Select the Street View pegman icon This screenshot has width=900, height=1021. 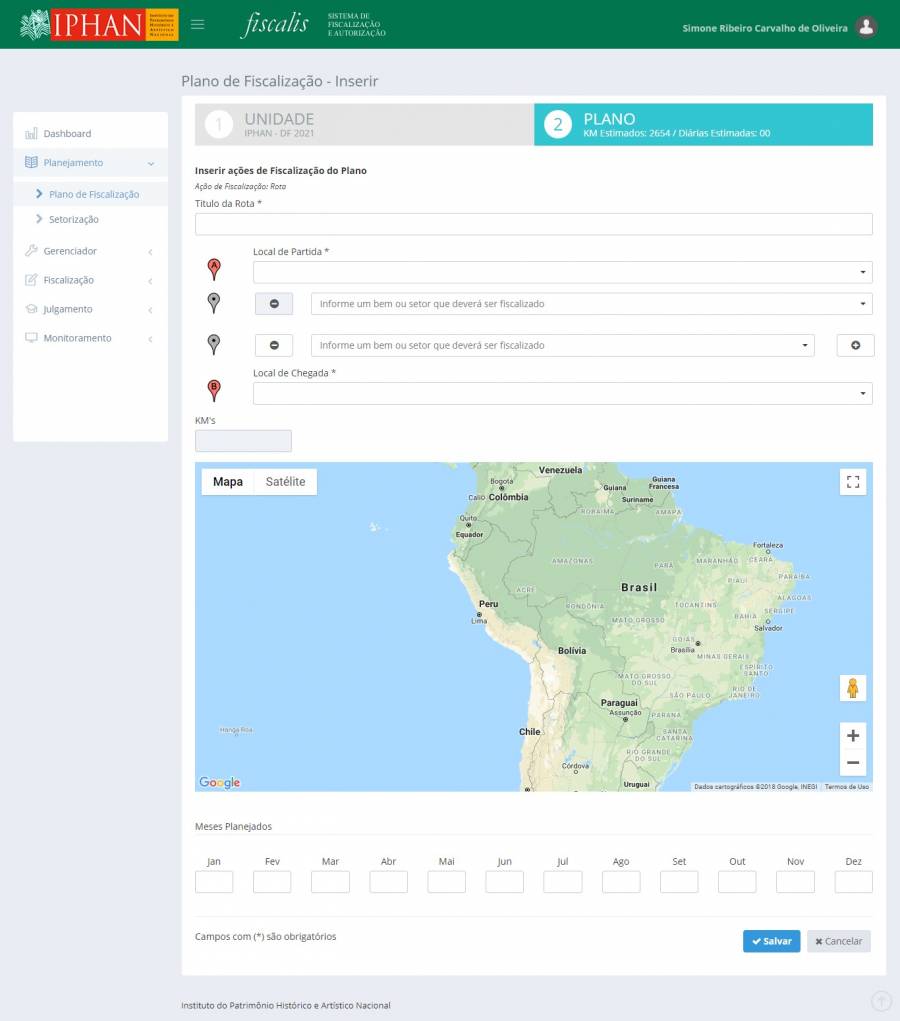pos(853,688)
